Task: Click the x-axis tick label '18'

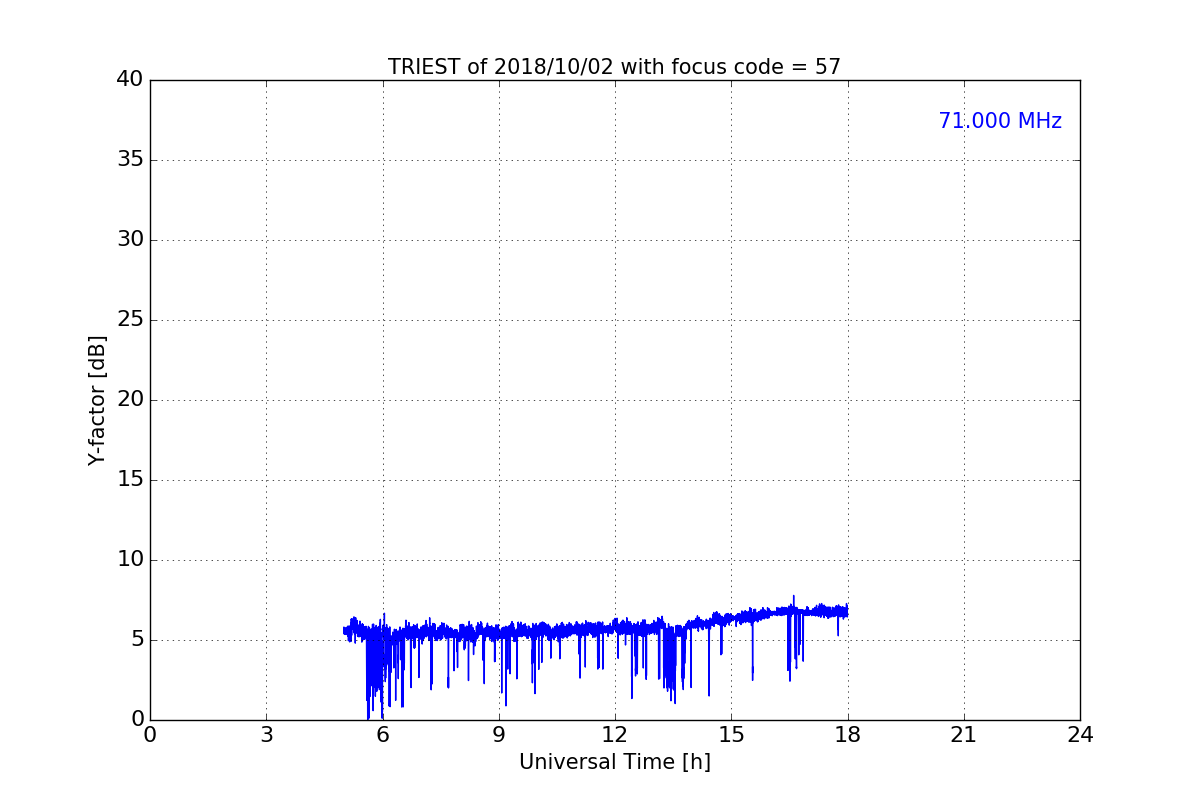Action: (848, 735)
